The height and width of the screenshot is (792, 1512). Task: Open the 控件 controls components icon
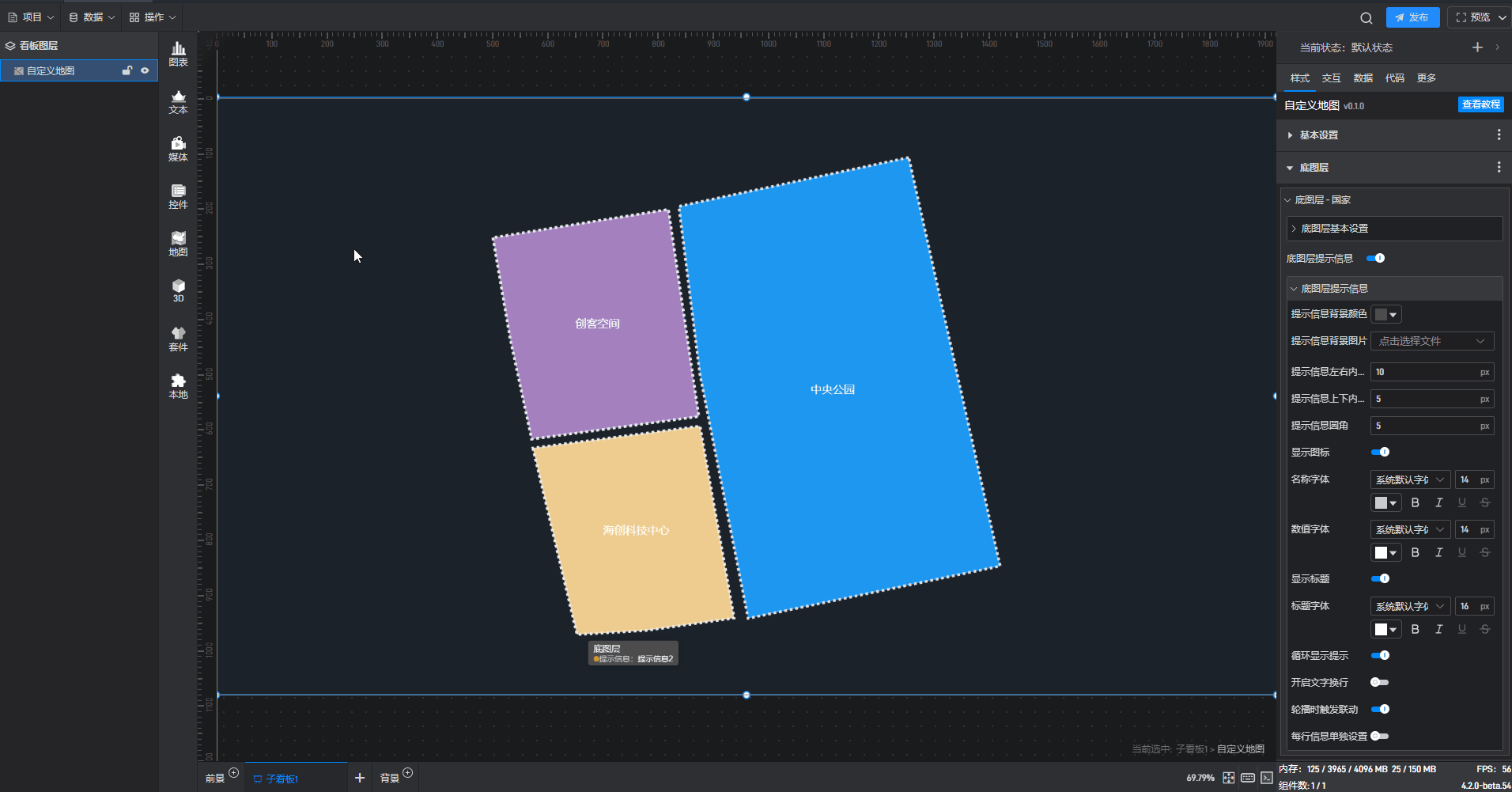tap(178, 196)
